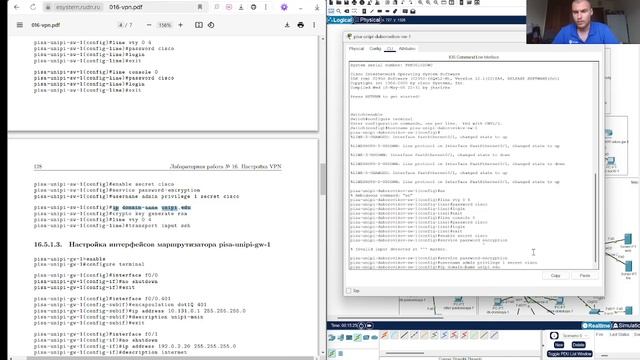Open browser three-dot menu
The width and height of the screenshot is (640, 360).
pos(266,7)
